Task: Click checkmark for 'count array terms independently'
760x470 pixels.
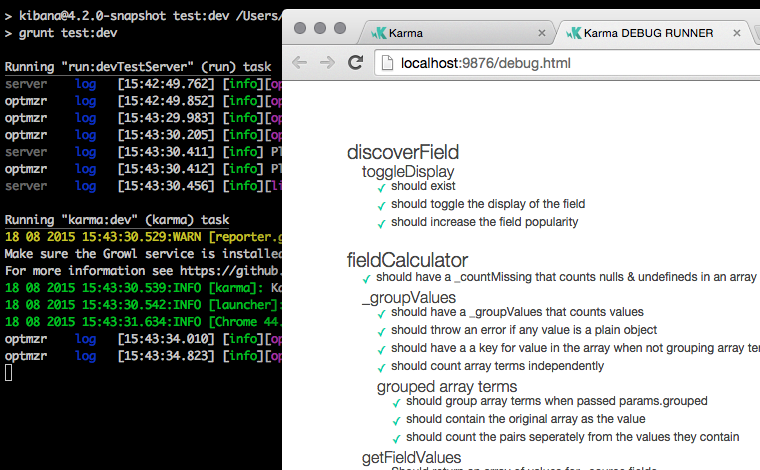Action: pos(381,367)
